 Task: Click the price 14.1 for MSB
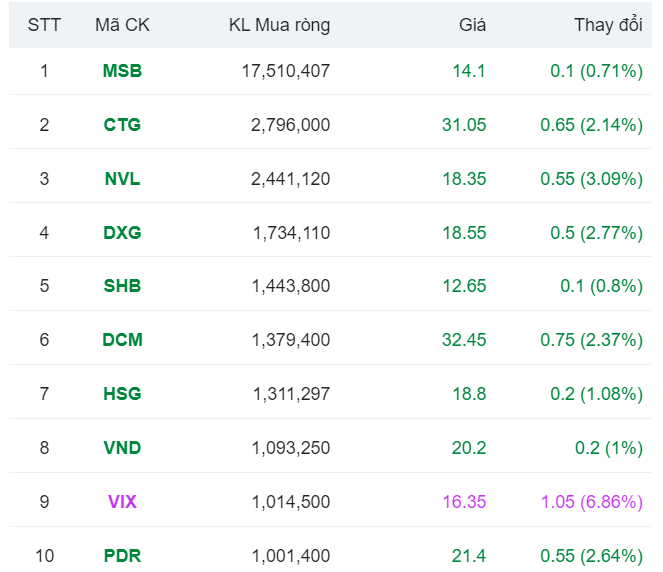[x=469, y=71]
